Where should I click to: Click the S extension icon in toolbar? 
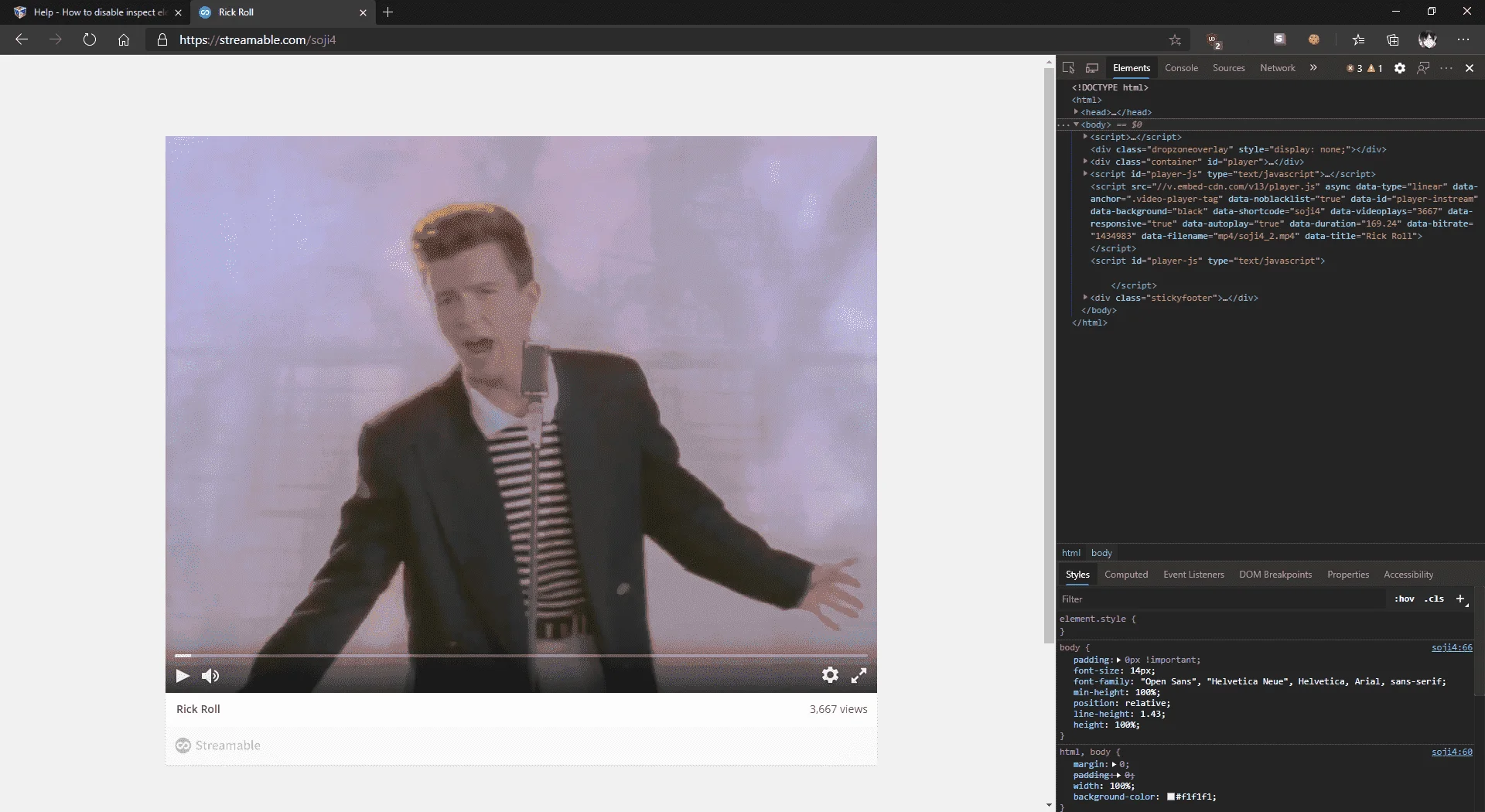[1280, 39]
